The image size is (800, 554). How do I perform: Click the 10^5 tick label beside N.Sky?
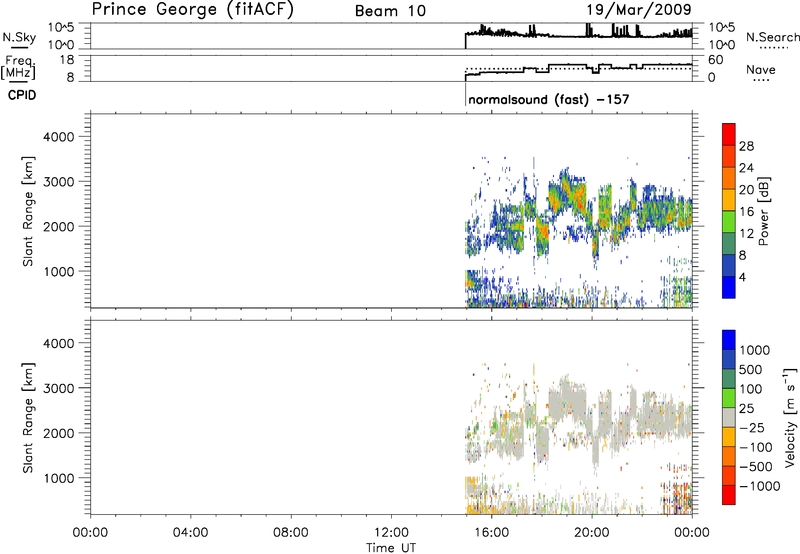click(61, 27)
